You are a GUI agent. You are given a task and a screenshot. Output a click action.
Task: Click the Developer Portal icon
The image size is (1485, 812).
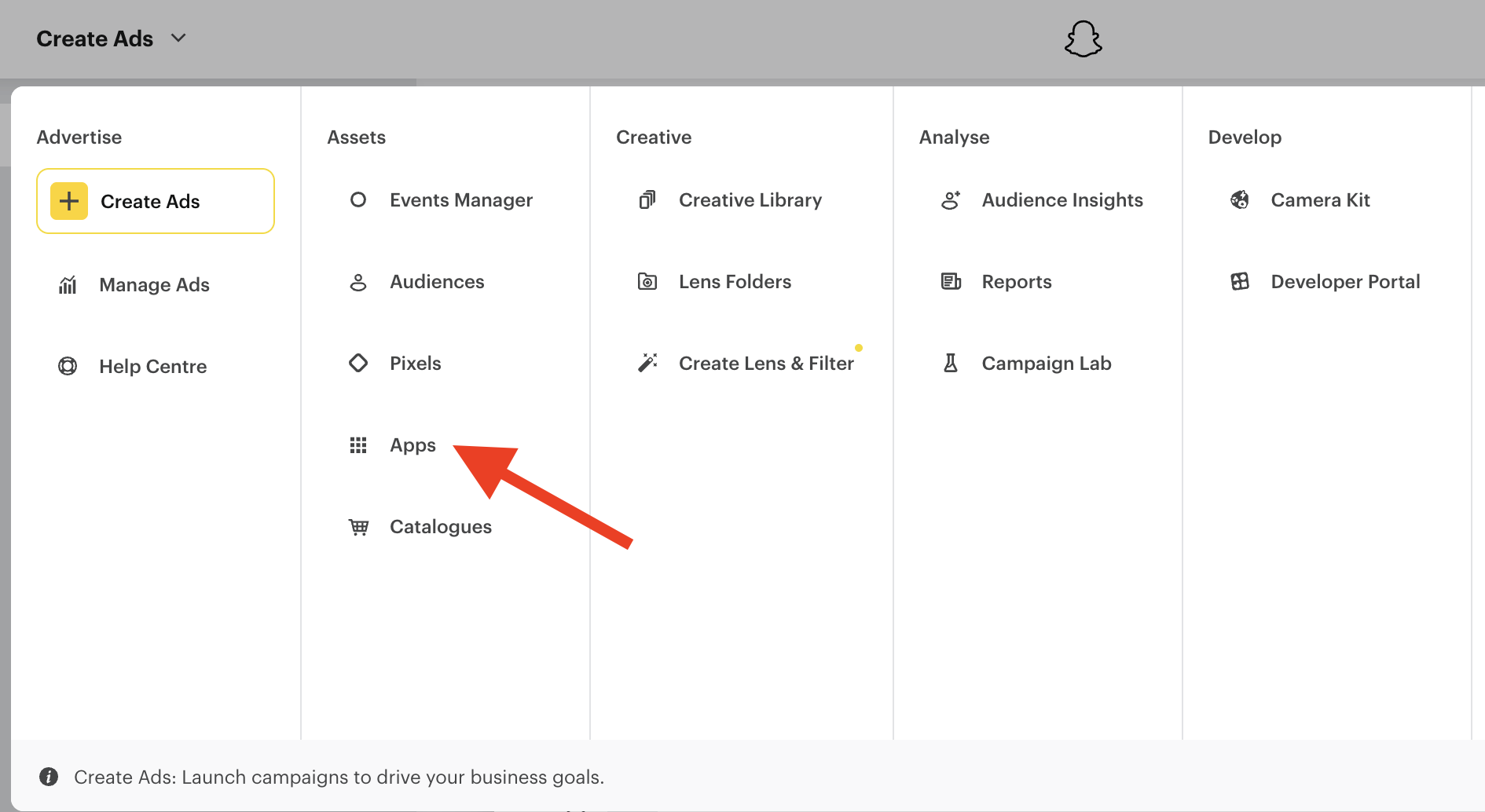click(x=1240, y=281)
